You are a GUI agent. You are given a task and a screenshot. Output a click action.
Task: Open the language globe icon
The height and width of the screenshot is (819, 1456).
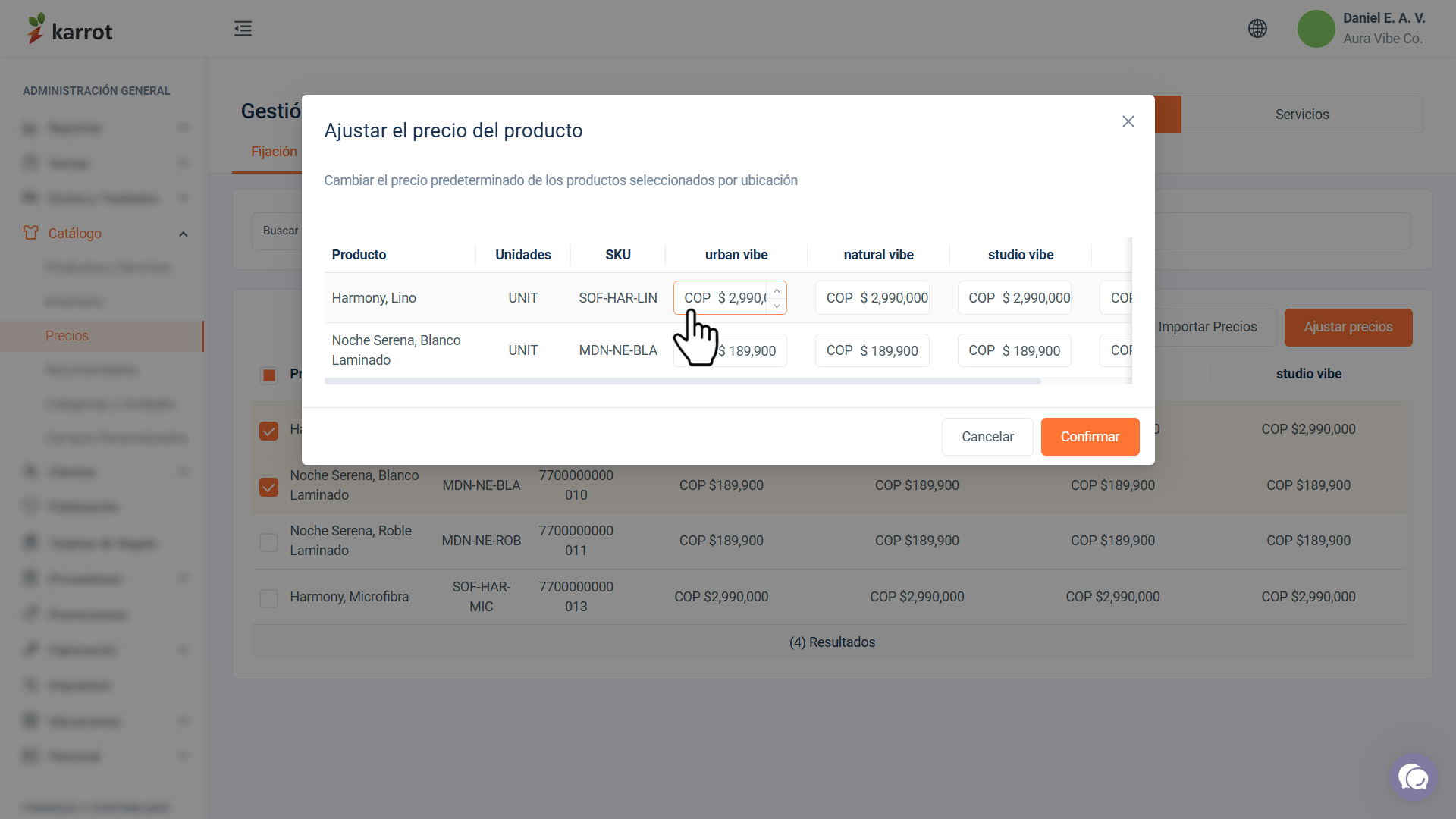coord(1257,29)
